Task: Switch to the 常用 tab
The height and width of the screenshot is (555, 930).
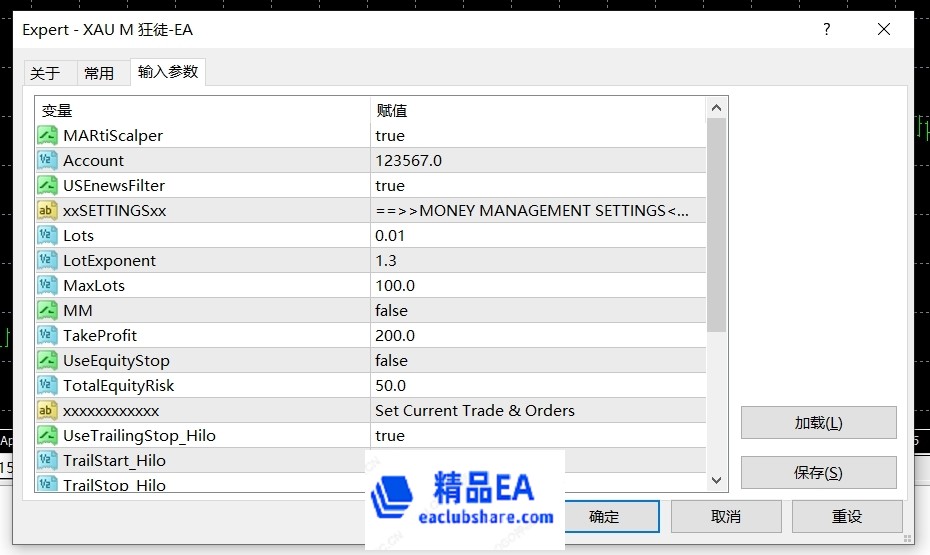Action: [99, 73]
